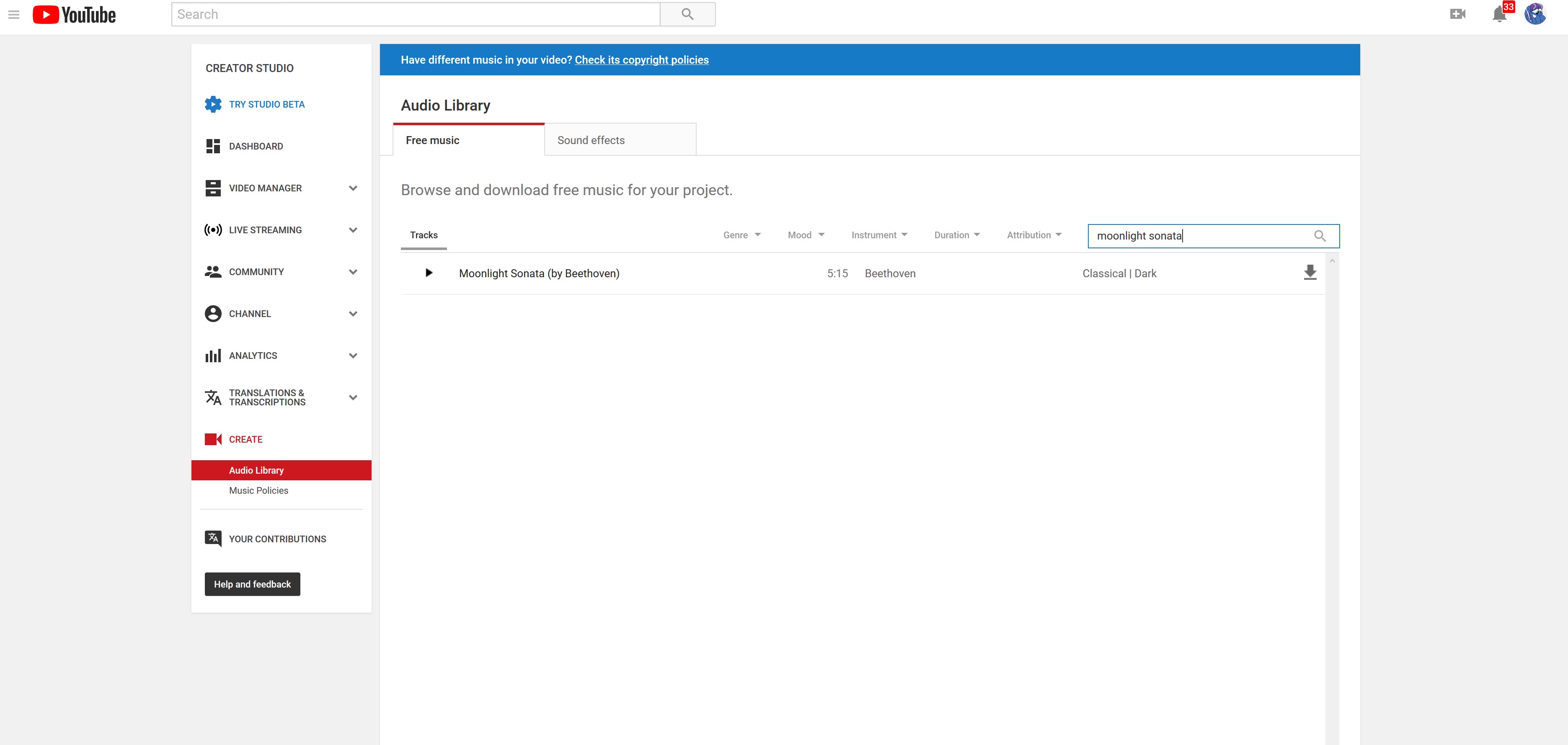The width and height of the screenshot is (1568, 745).
Task: Open the Mood filter dropdown
Action: 805,235
